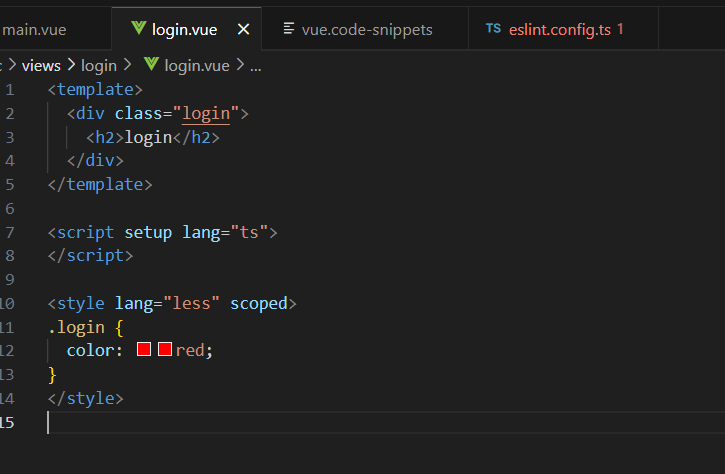This screenshot has height=474, width=725.
Task: Click the Vue logo icon on login.vue tab
Action: (x=138, y=30)
